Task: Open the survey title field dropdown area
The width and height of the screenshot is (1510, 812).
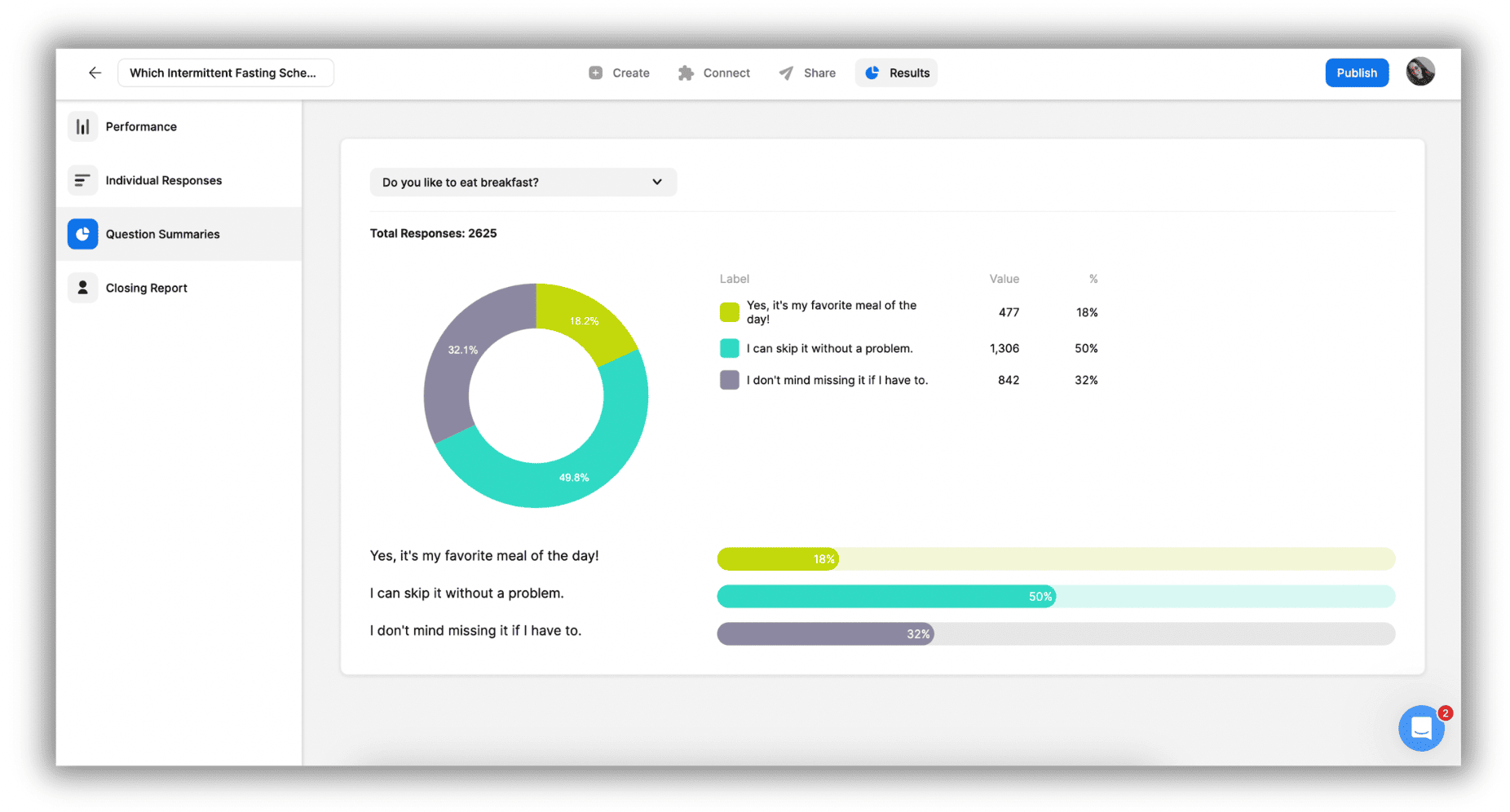Action: point(226,73)
